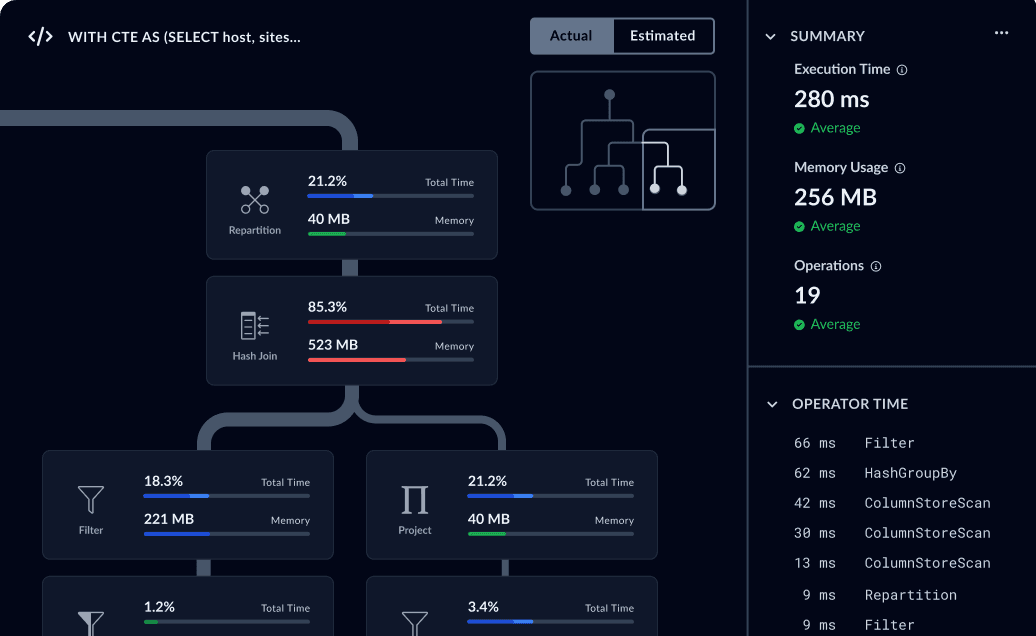Select the Hash Join operator icon

click(x=254, y=326)
